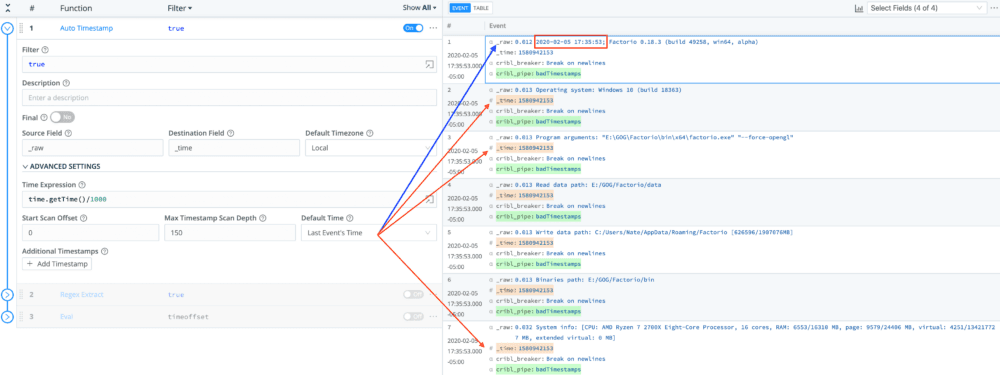Grab the Auto Timestamp row drag handle

(x=22, y=28)
